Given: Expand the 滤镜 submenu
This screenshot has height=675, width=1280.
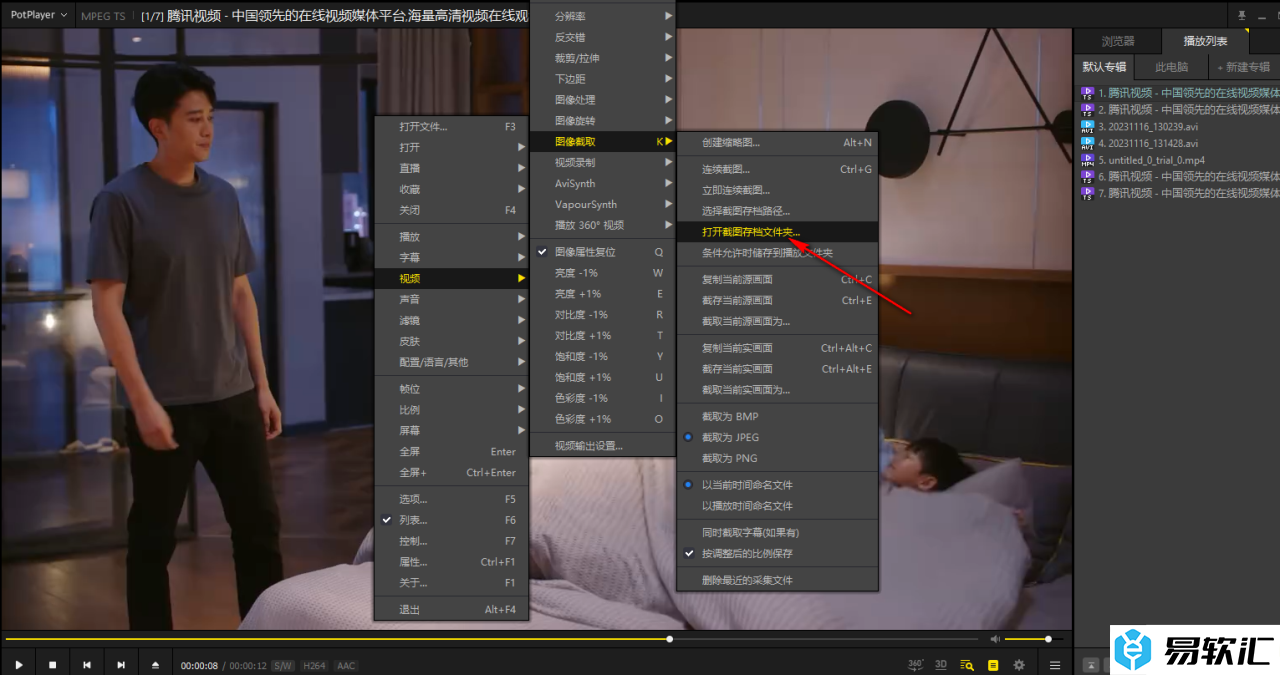Looking at the screenshot, I should coord(451,320).
